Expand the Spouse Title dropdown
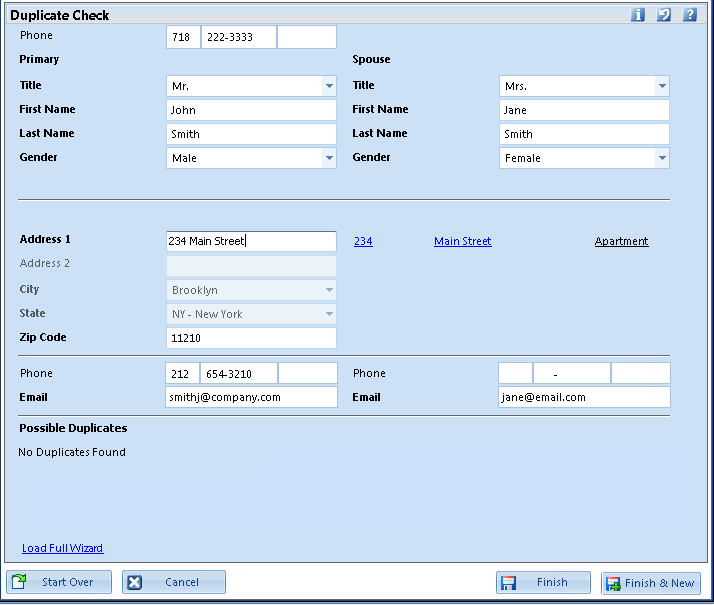Viewport: 714px width, 605px height. [662, 86]
